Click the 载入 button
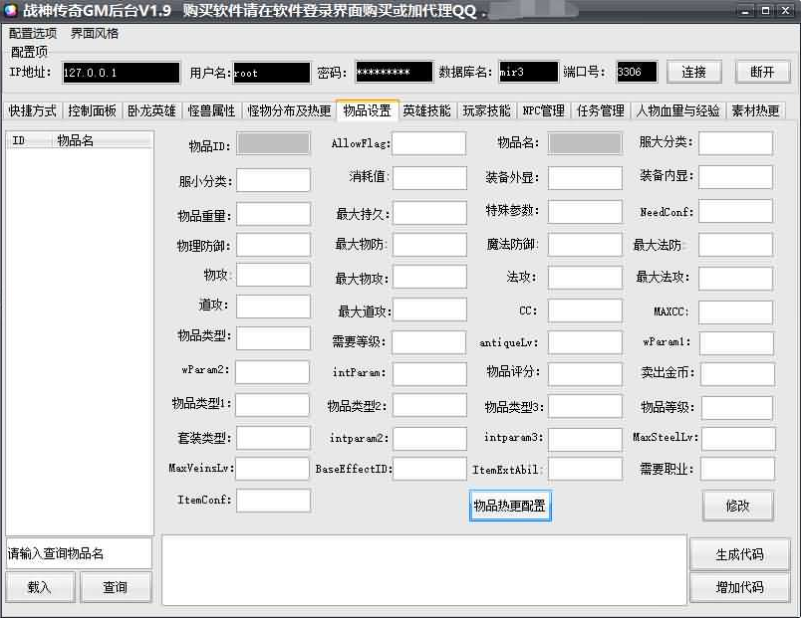This screenshot has height=618, width=801. point(39,587)
